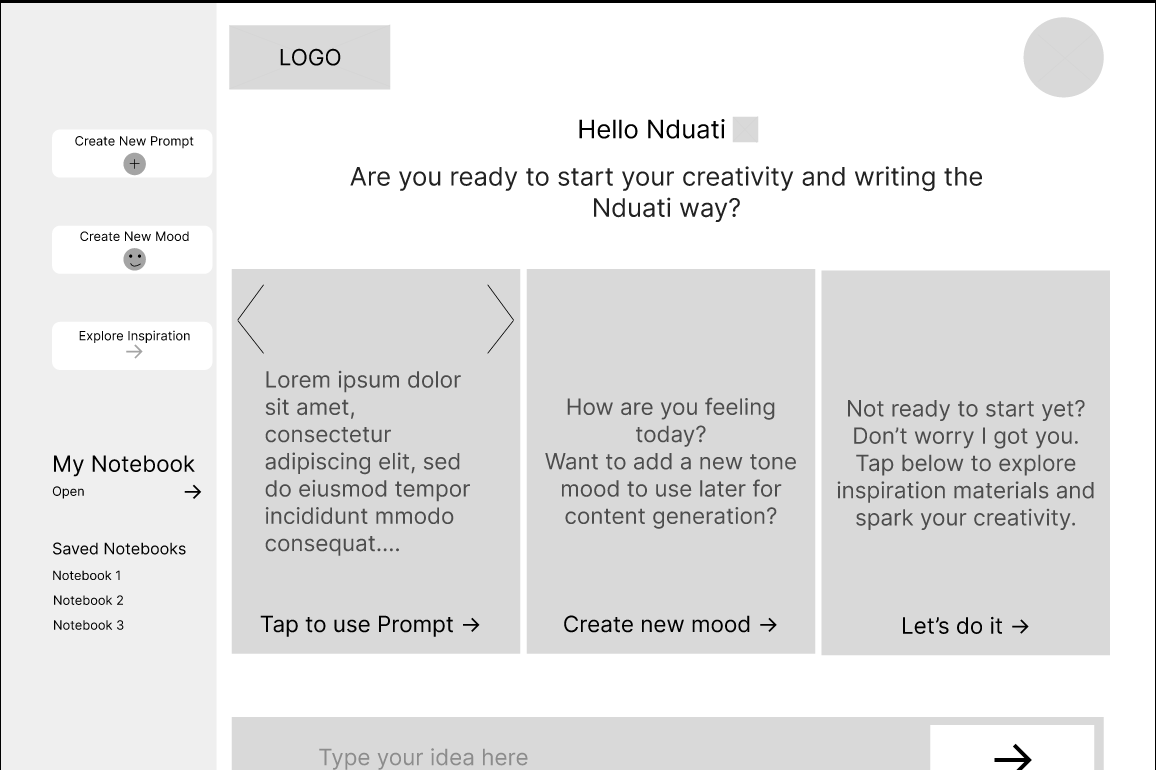Type in the 'Type your idea here' field
This screenshot has height=770, width=1156.
coord(580,755)
